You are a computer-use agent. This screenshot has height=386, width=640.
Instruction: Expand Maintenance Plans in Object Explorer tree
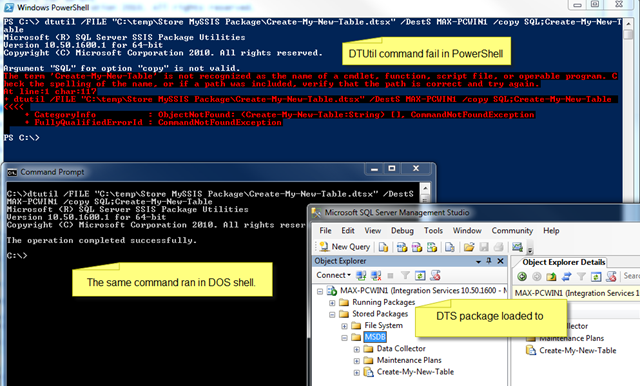tap(356, 361)
